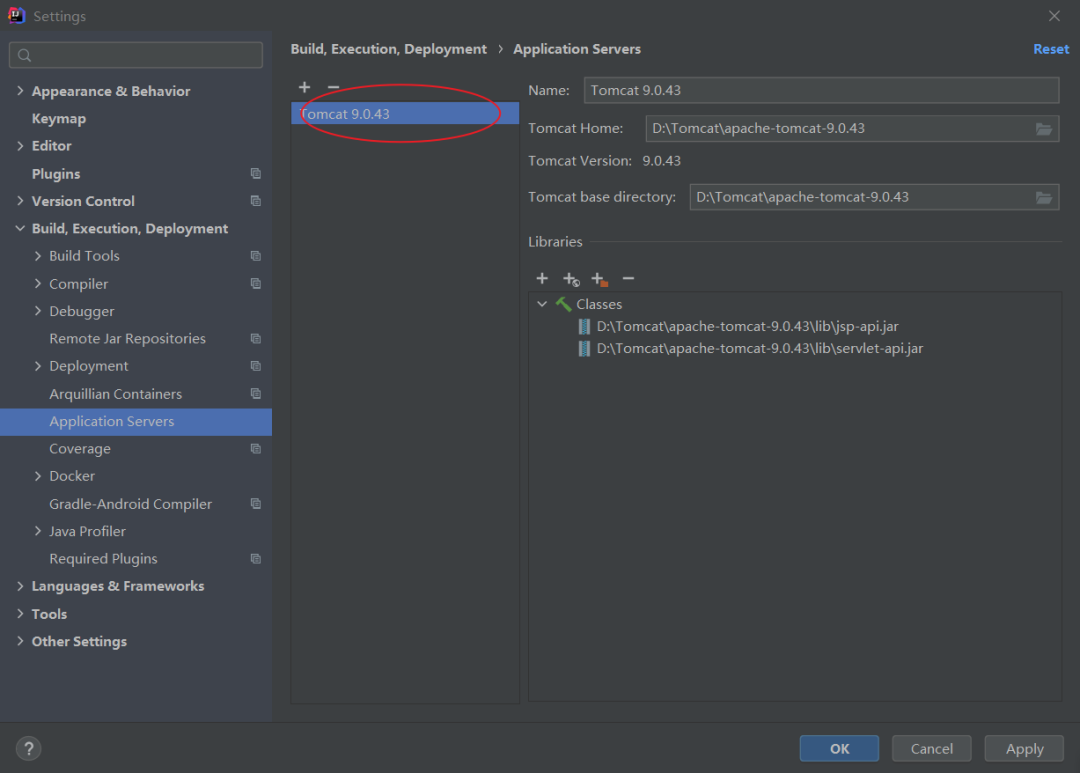
Task: Click the project-level icon beside Remote Jar Repositories
Action: (256, 338)
